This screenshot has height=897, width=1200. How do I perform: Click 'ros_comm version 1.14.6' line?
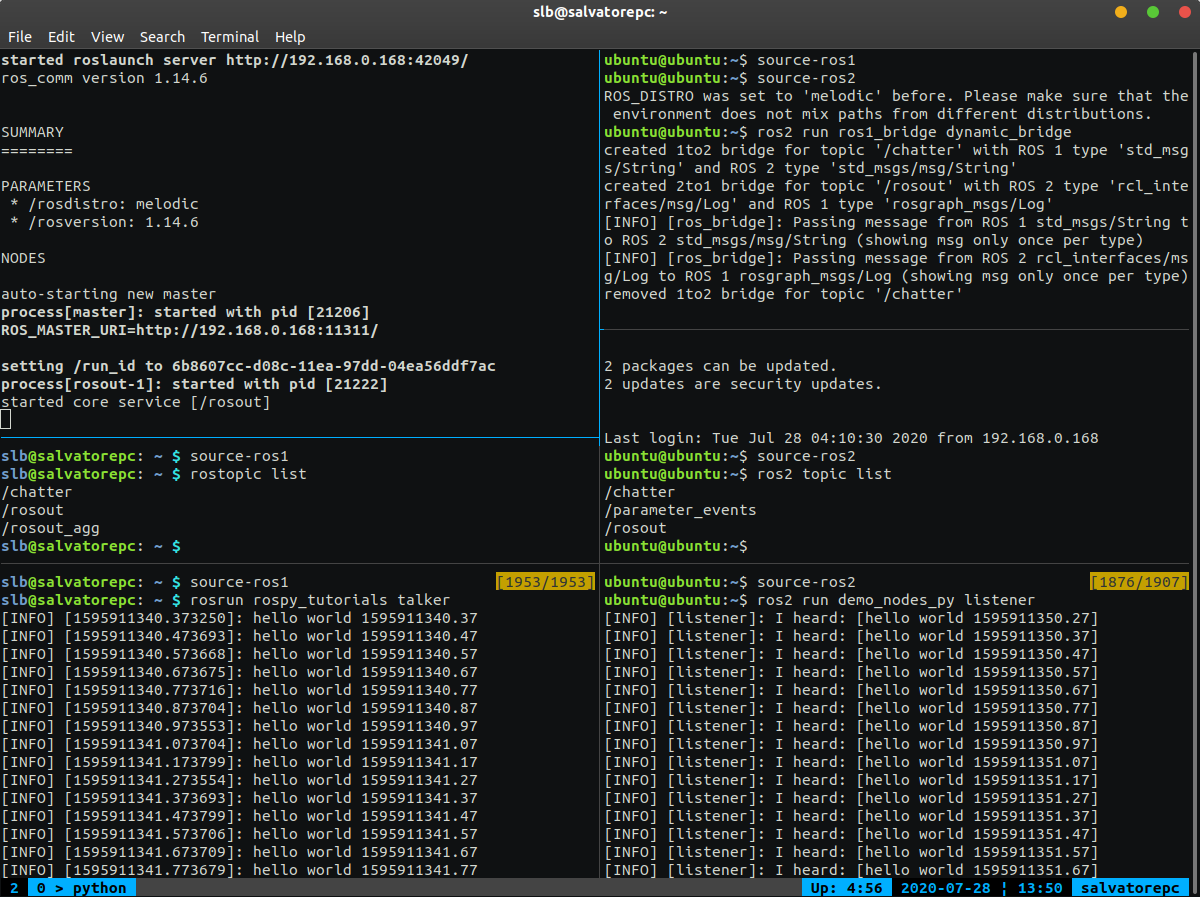point(104,78)
